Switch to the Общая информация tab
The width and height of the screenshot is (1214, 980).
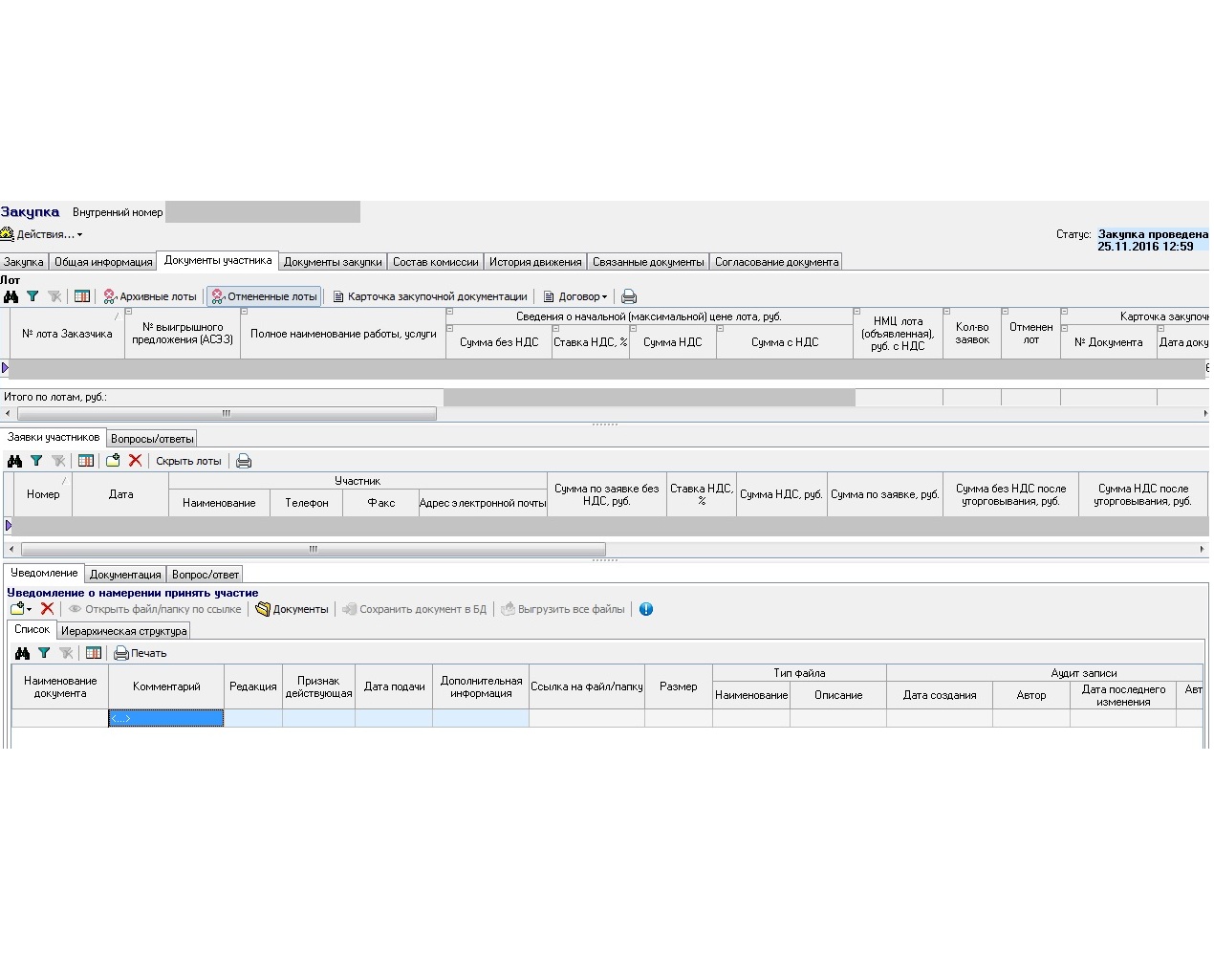pyautogui.click(x=103, y=262)
